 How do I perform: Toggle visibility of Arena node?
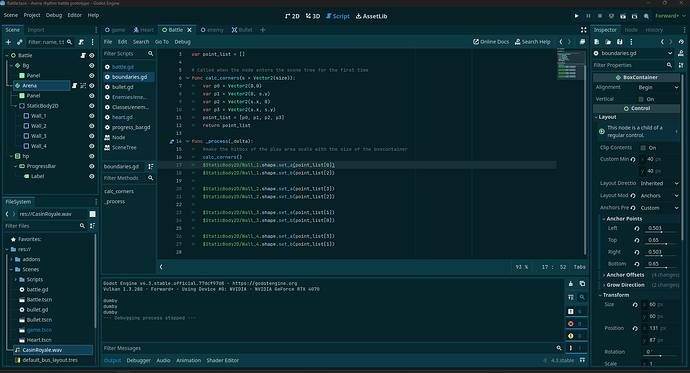[x=92, y=85]
